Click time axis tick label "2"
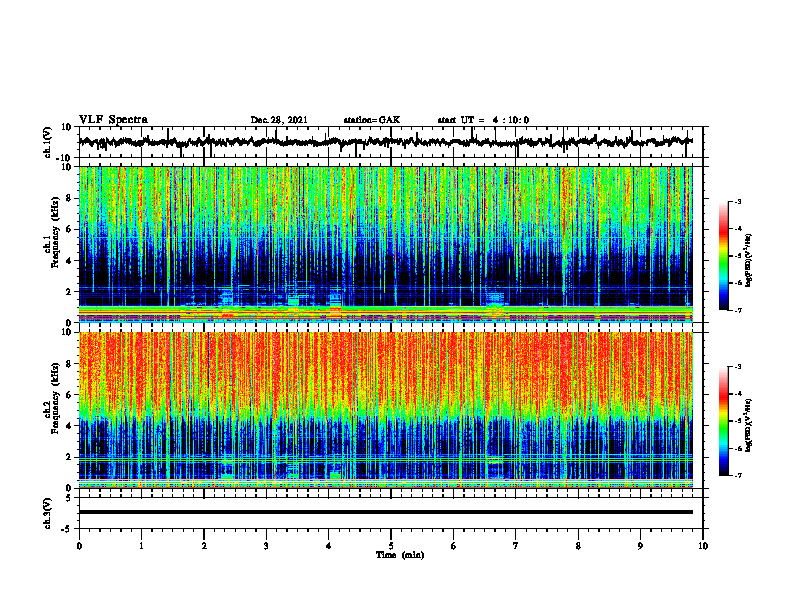Screen dimensions: 792x612 point(204,546)
